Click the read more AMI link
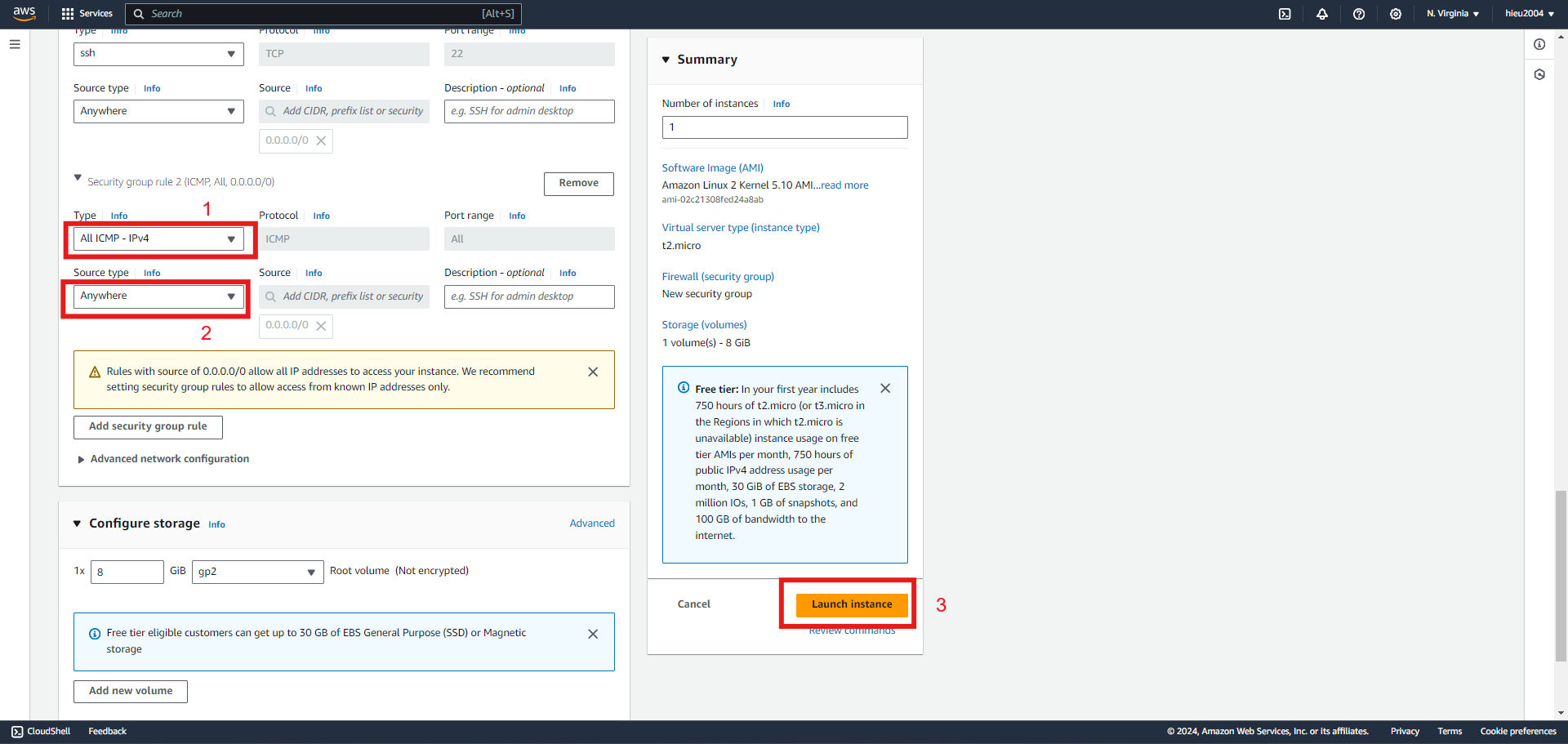This screenshot has width=1568, height=744. tap(844, 185)
